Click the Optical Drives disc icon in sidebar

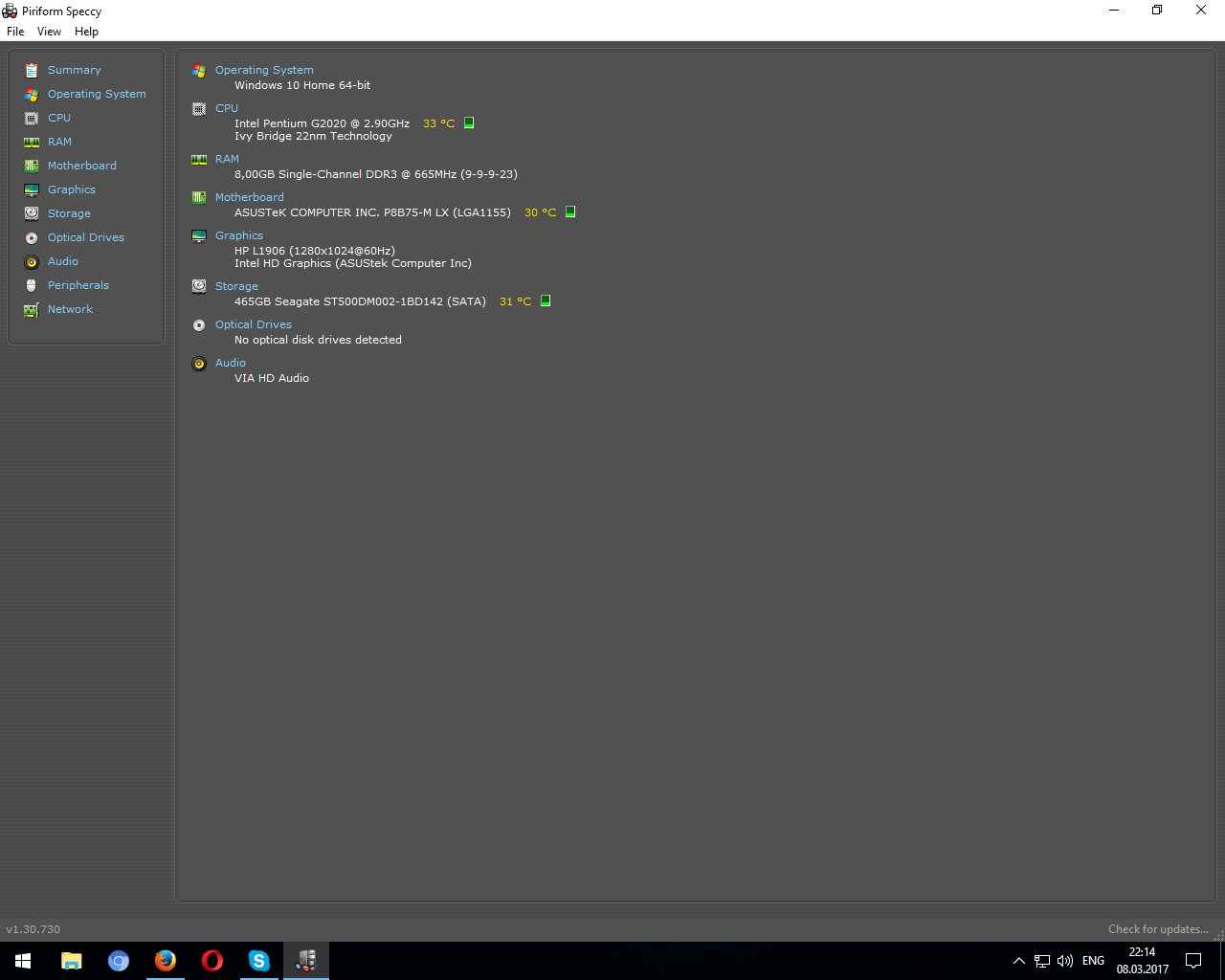click(32, 237)
